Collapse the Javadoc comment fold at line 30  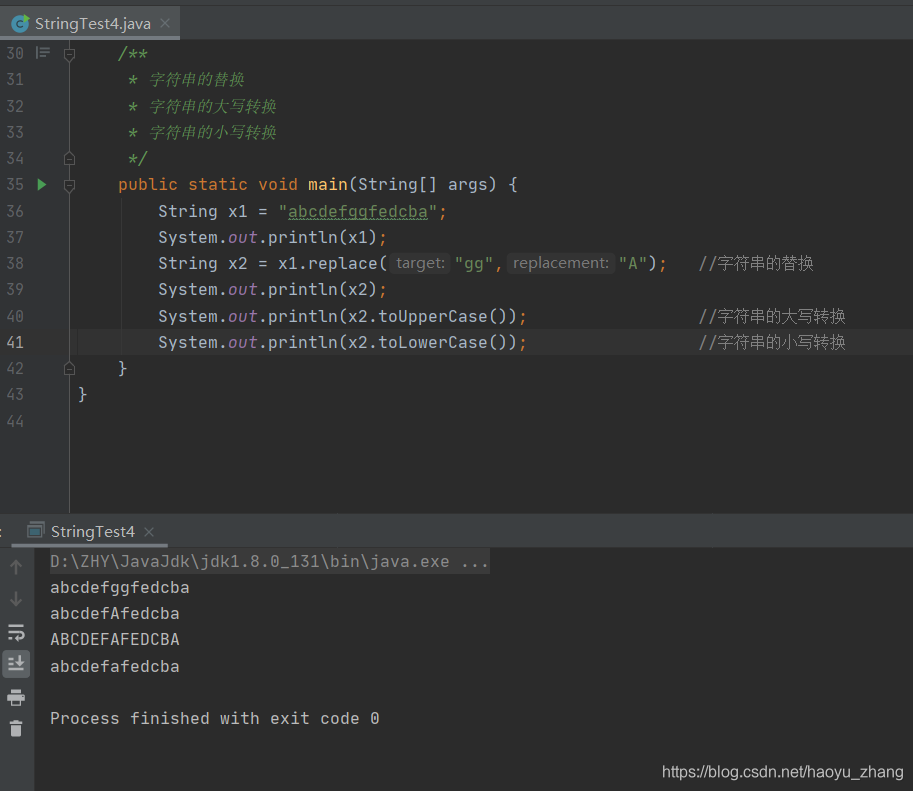tap(69, 54)
